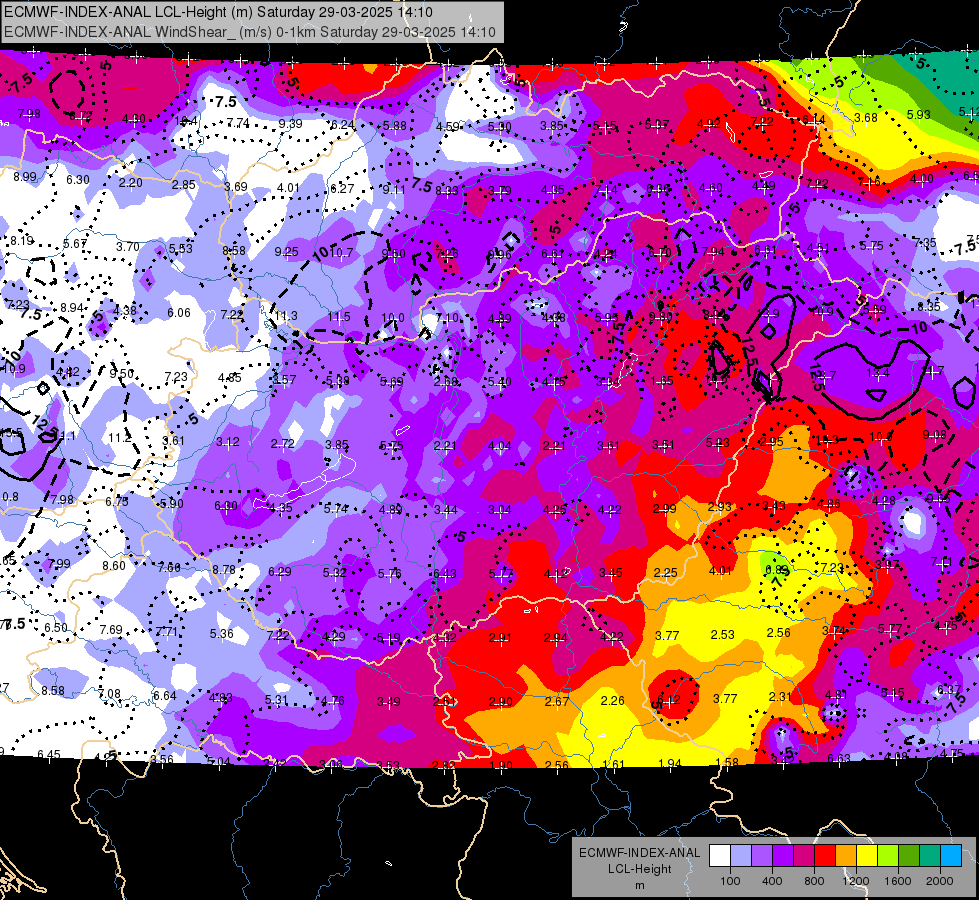
Task: Click the white legend color swatch
Action: pyautogui.click(x=720, y=855)
